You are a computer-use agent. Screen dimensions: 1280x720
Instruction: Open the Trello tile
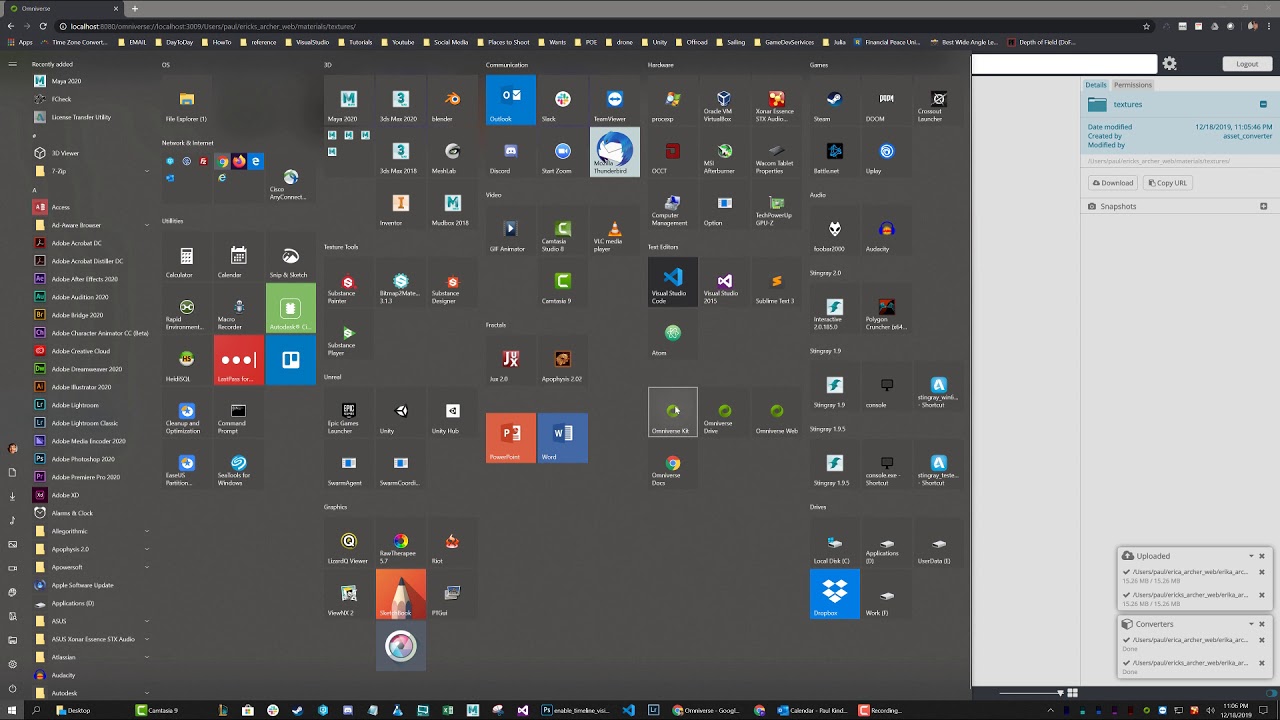coord(291,360)
